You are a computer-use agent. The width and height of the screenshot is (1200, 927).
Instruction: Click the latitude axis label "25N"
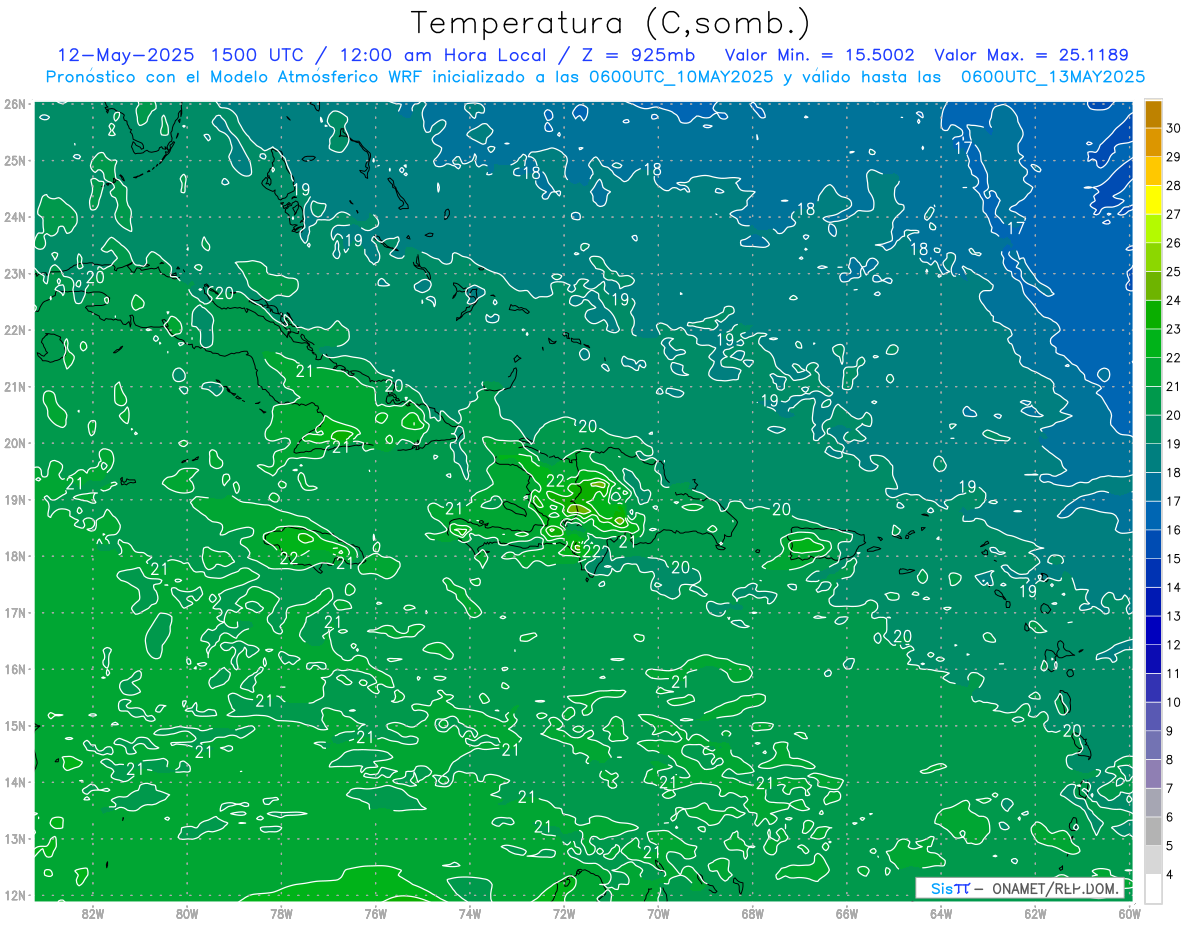(x=14, y=160)
